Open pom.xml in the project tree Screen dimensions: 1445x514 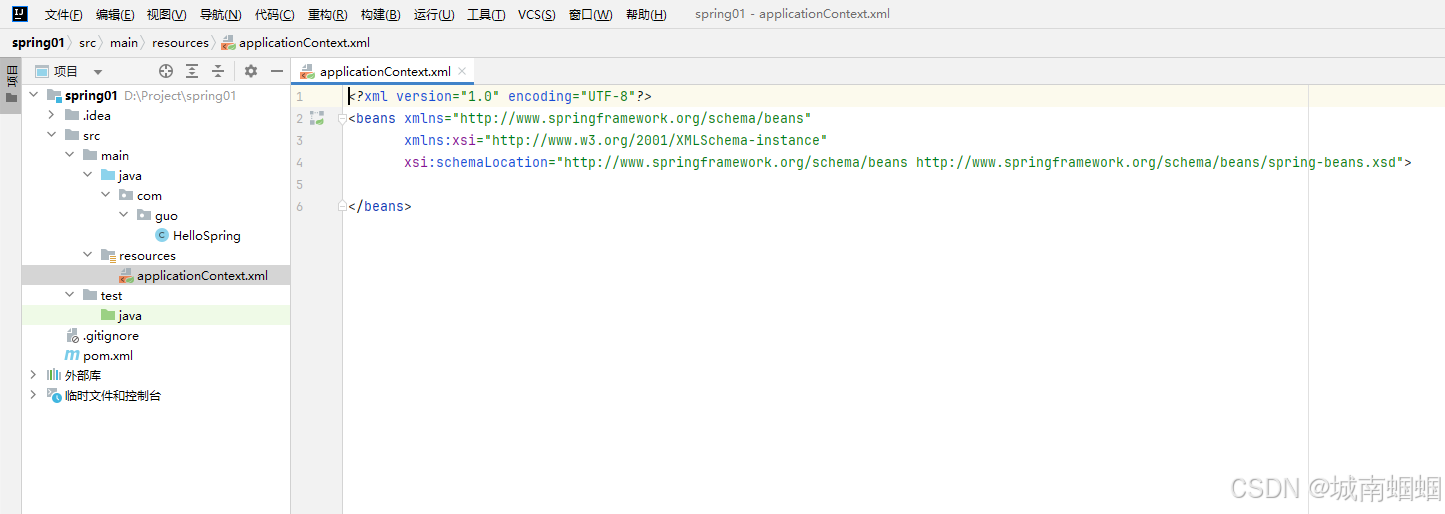pyautogui.click(x=107, y=356)
